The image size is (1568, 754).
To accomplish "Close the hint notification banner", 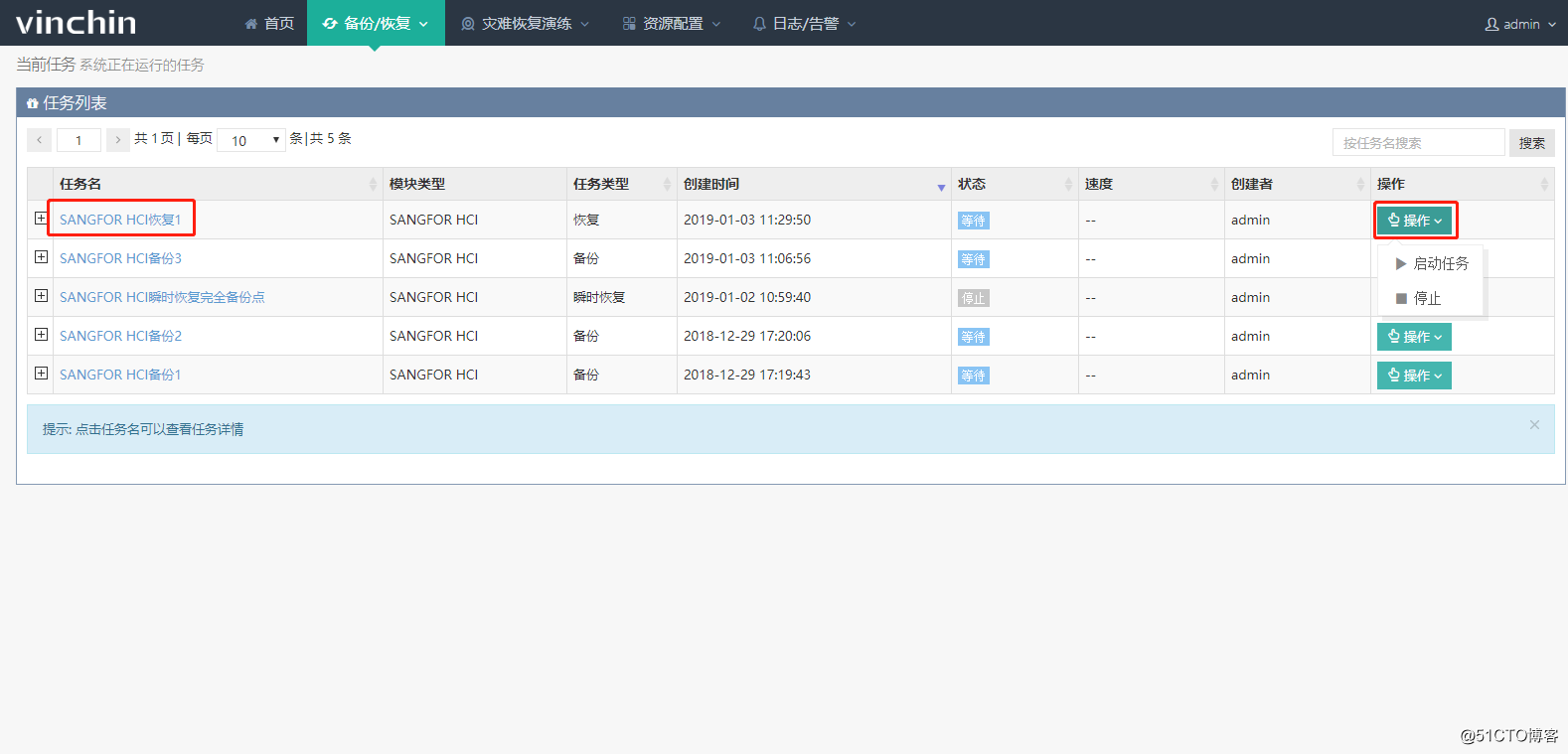I will 1534,425.
